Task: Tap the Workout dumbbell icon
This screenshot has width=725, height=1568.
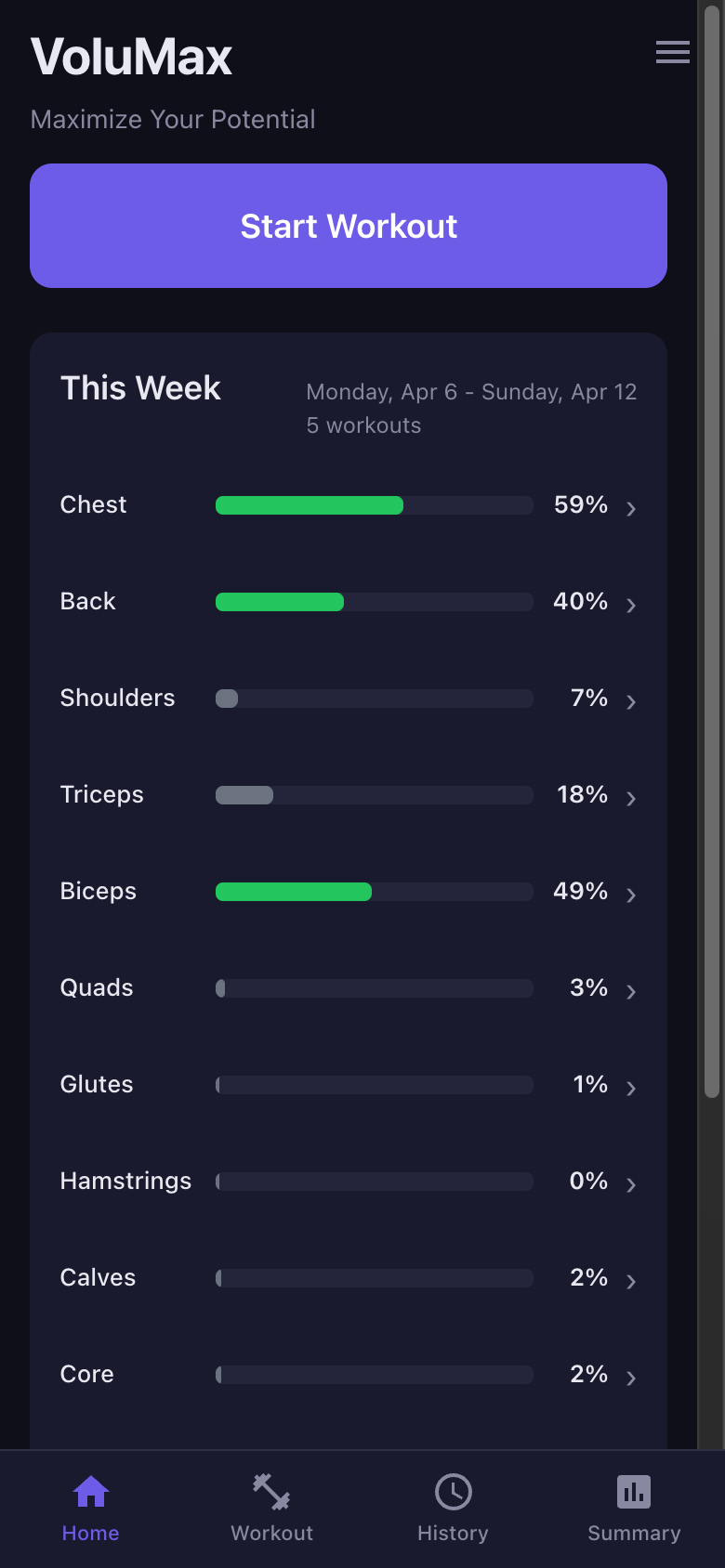Action: click(x=270, y=1493)
